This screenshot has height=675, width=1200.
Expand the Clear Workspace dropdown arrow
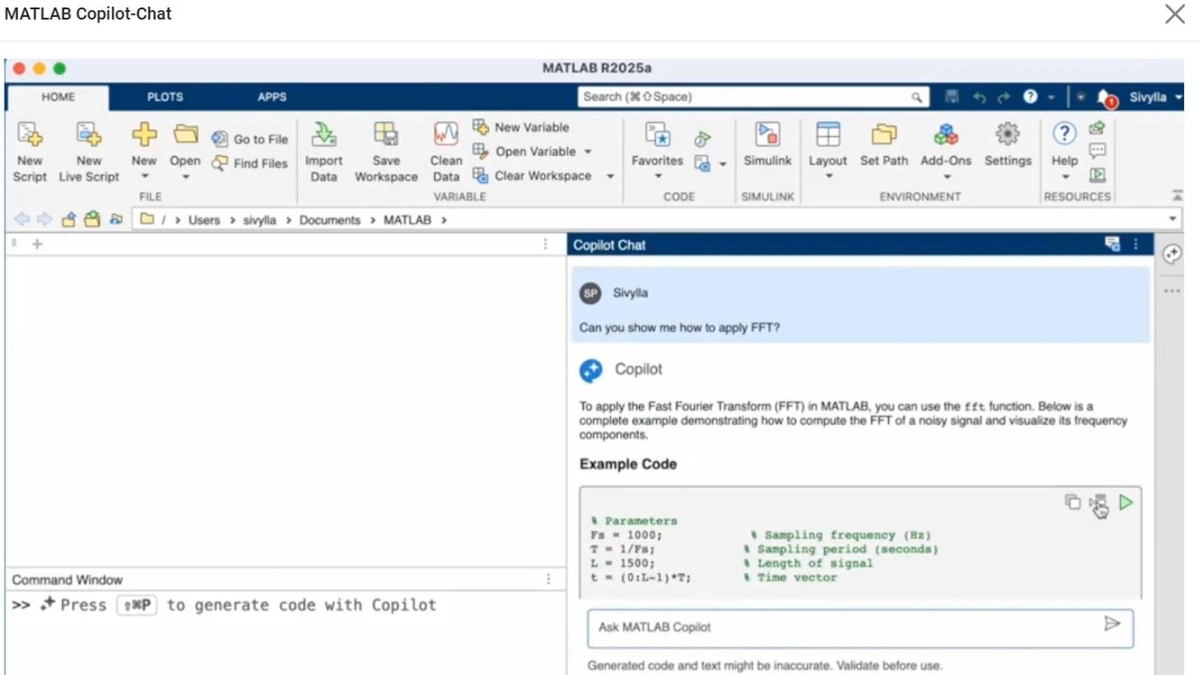point(610,176)
